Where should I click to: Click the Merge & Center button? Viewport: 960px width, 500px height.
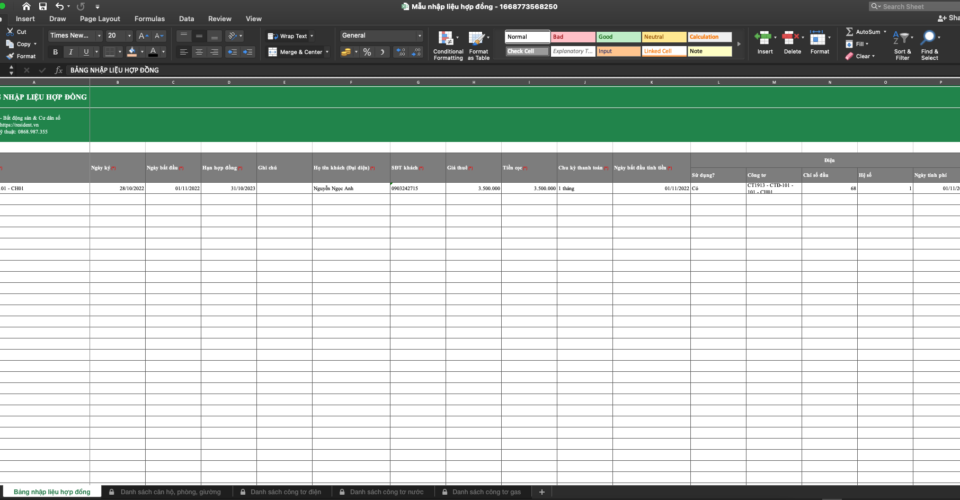[x=296, y=52]
